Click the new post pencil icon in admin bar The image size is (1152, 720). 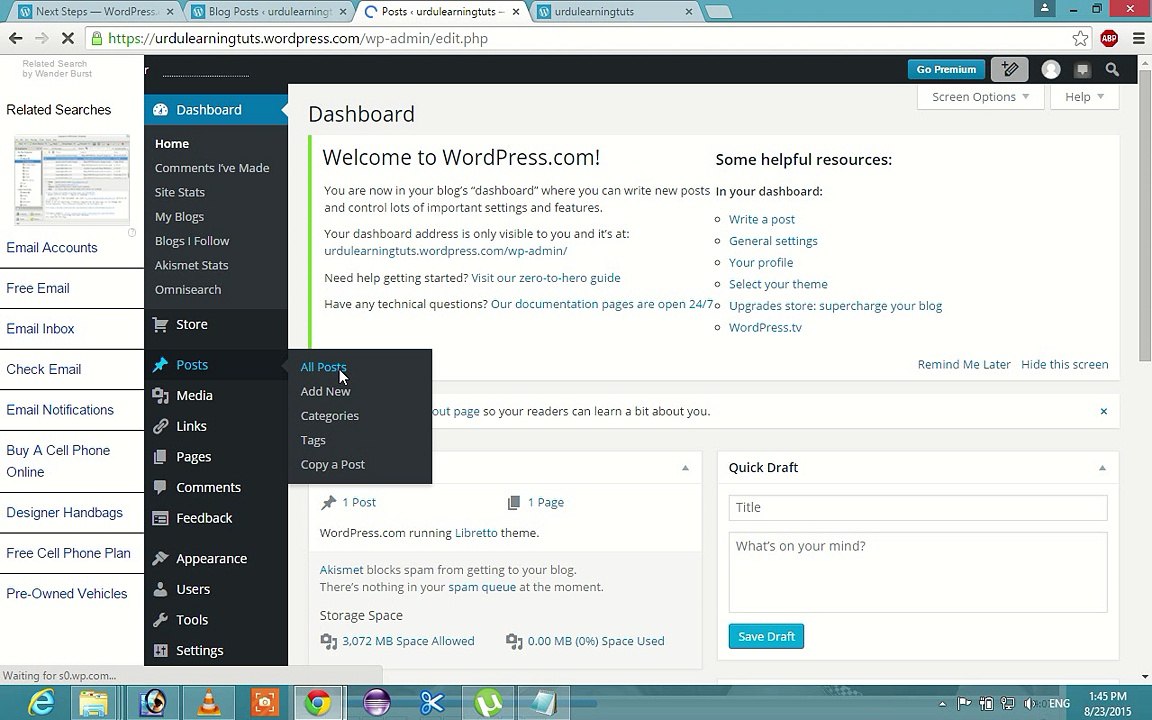point(1009,69)
